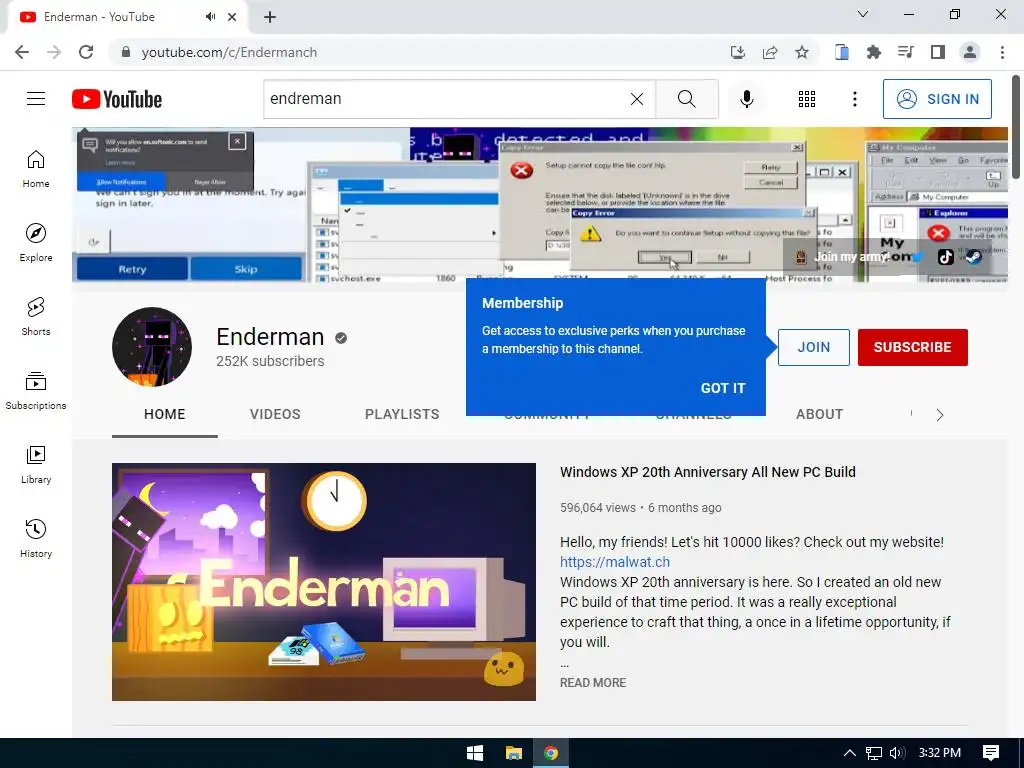1024x768 pixels.
Task: Open the YouTube apps grid icon
Action: pyautogui.click(x=807, y=99)
